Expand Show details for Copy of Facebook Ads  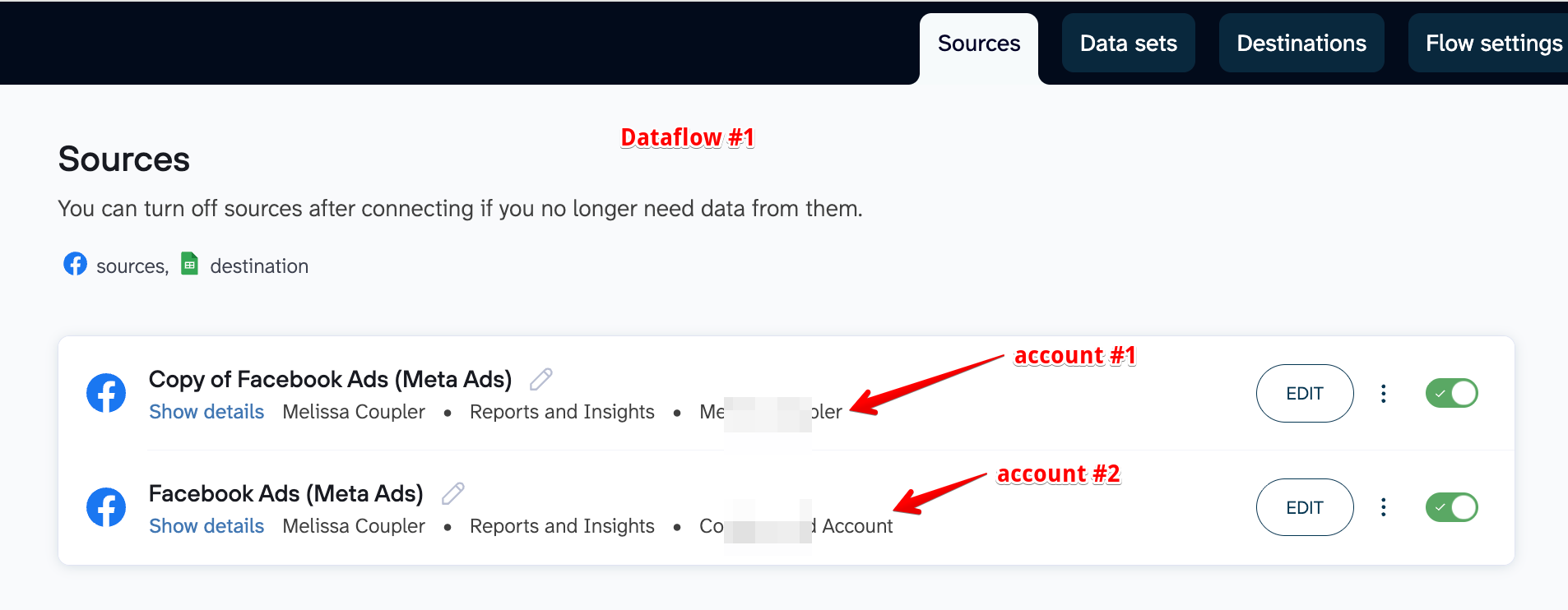coord(206,412)
